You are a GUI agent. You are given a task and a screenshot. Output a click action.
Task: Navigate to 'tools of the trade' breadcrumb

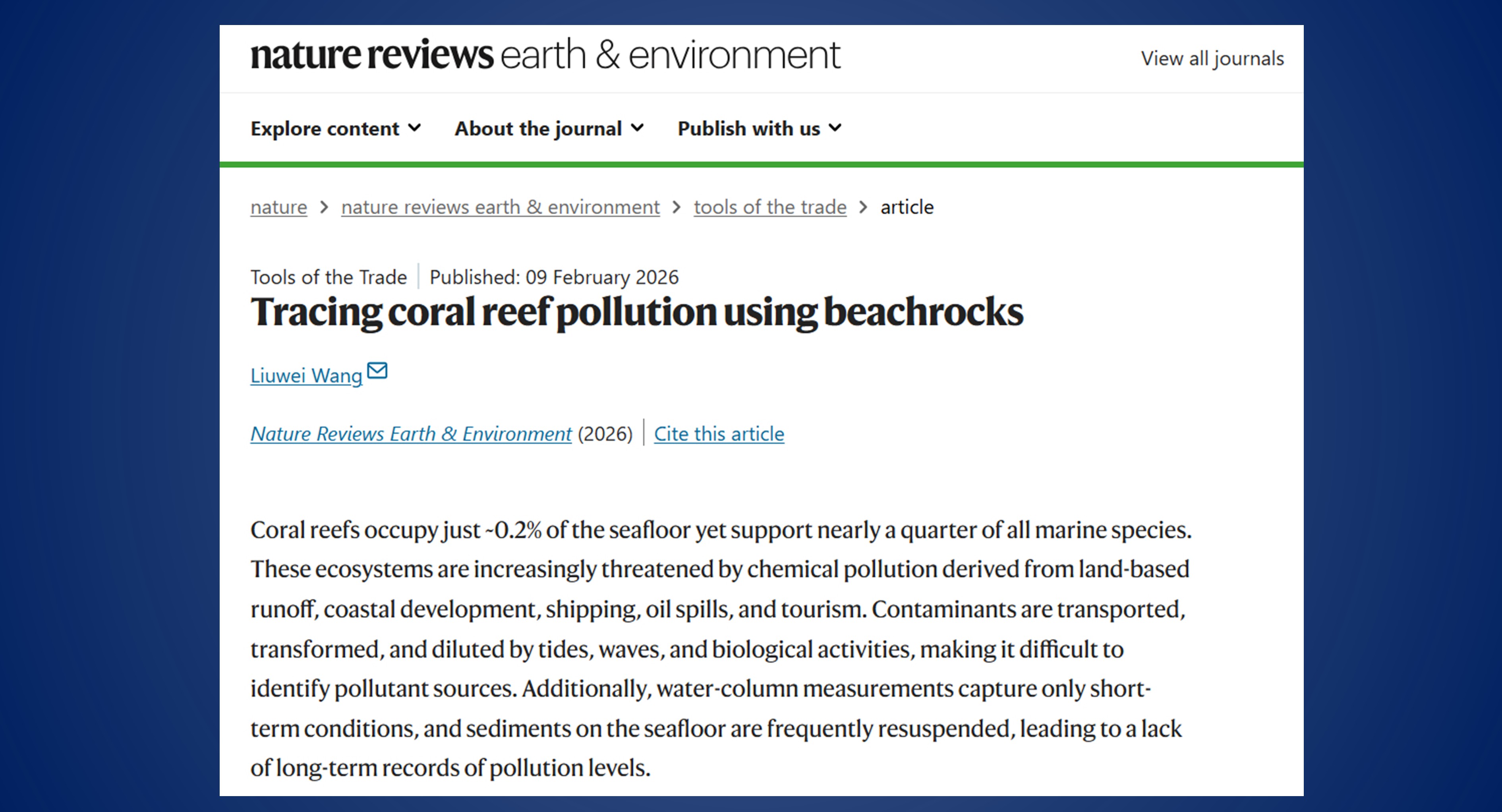pos(769,207)
